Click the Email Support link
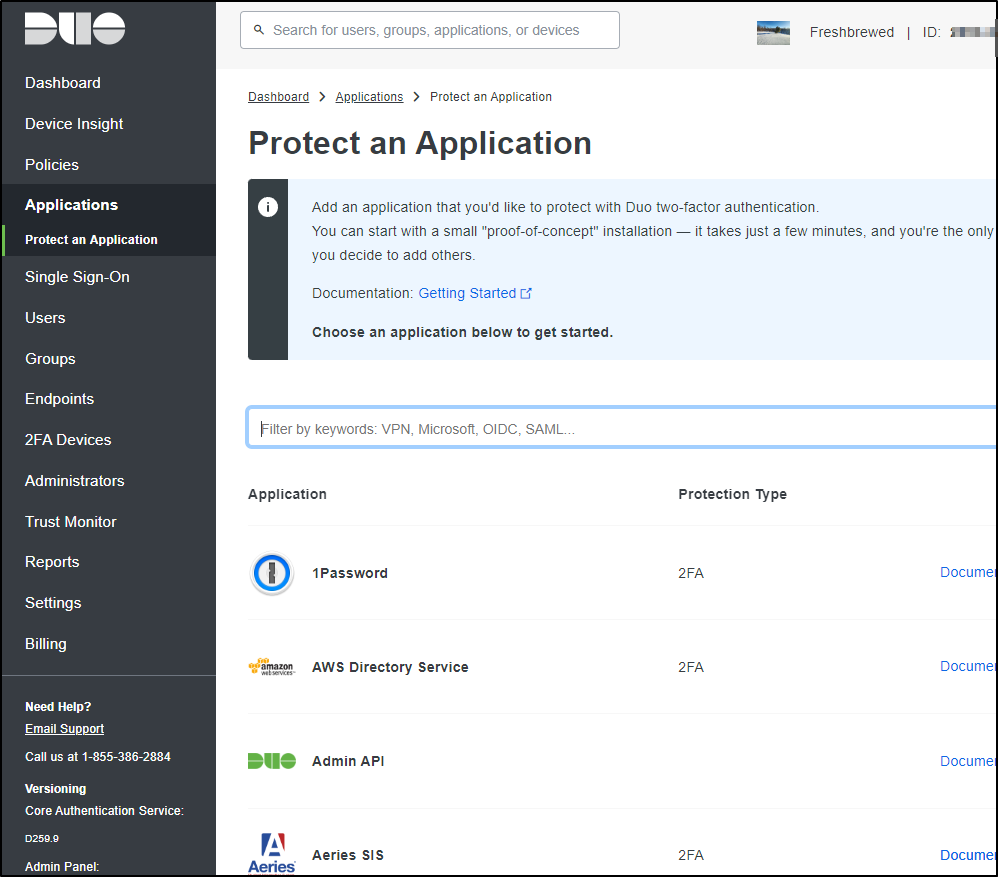998x877 pixels. point(64,729)
